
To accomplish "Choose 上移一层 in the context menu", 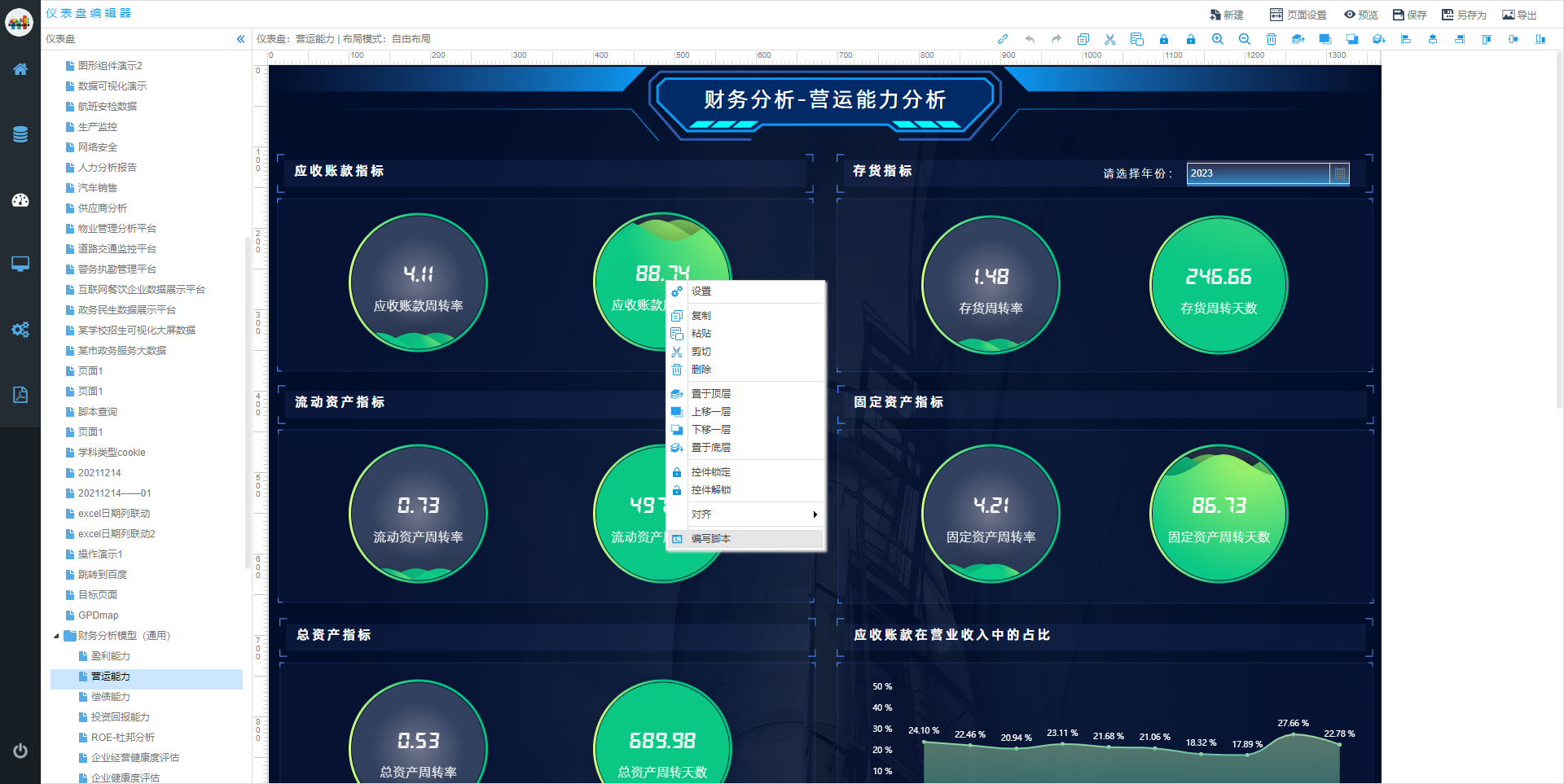I will tap(746, 412).
